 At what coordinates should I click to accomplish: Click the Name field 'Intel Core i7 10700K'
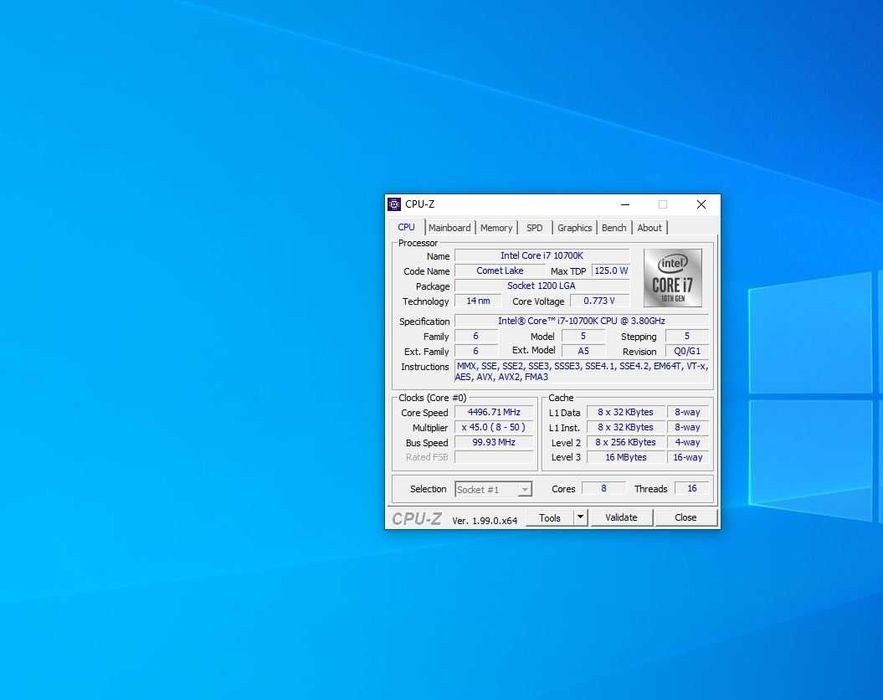(x=542, y=256)
